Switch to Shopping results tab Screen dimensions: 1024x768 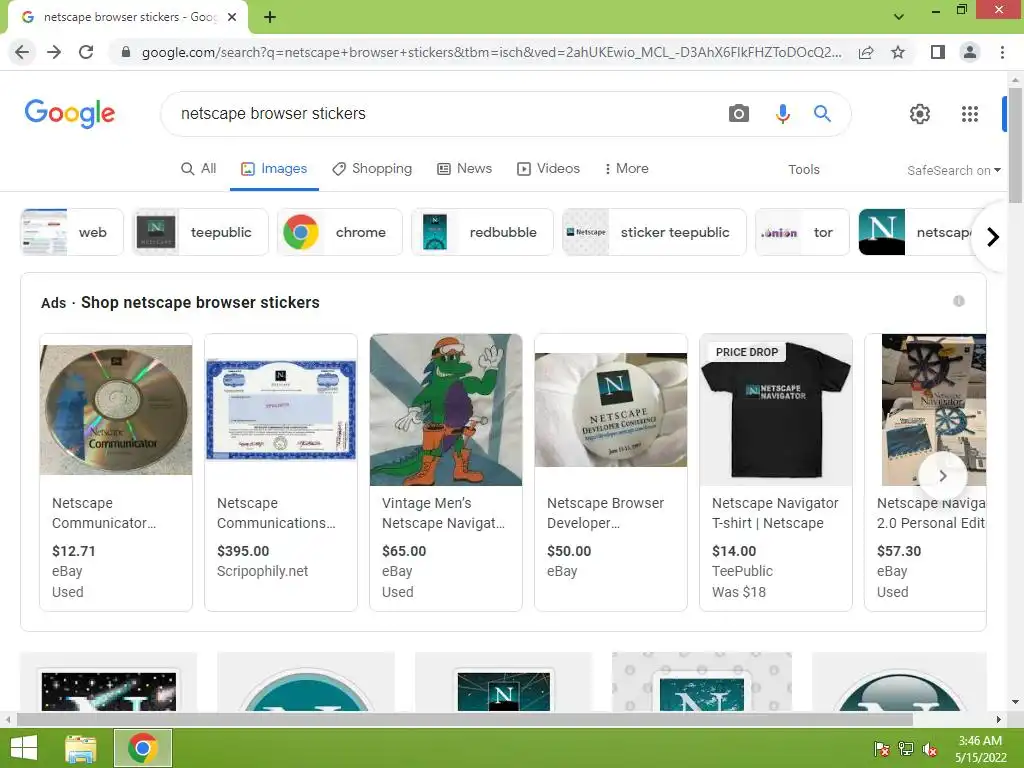point(372,168)
